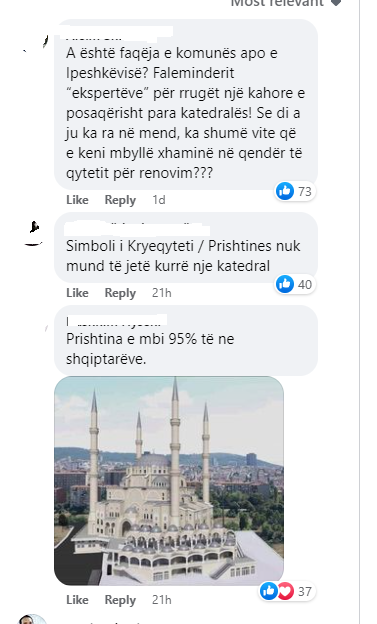The width and height of the screenshot is (377, 624).
Task: Open the like and heart reactions showing 37
Action: click(287, 591)
